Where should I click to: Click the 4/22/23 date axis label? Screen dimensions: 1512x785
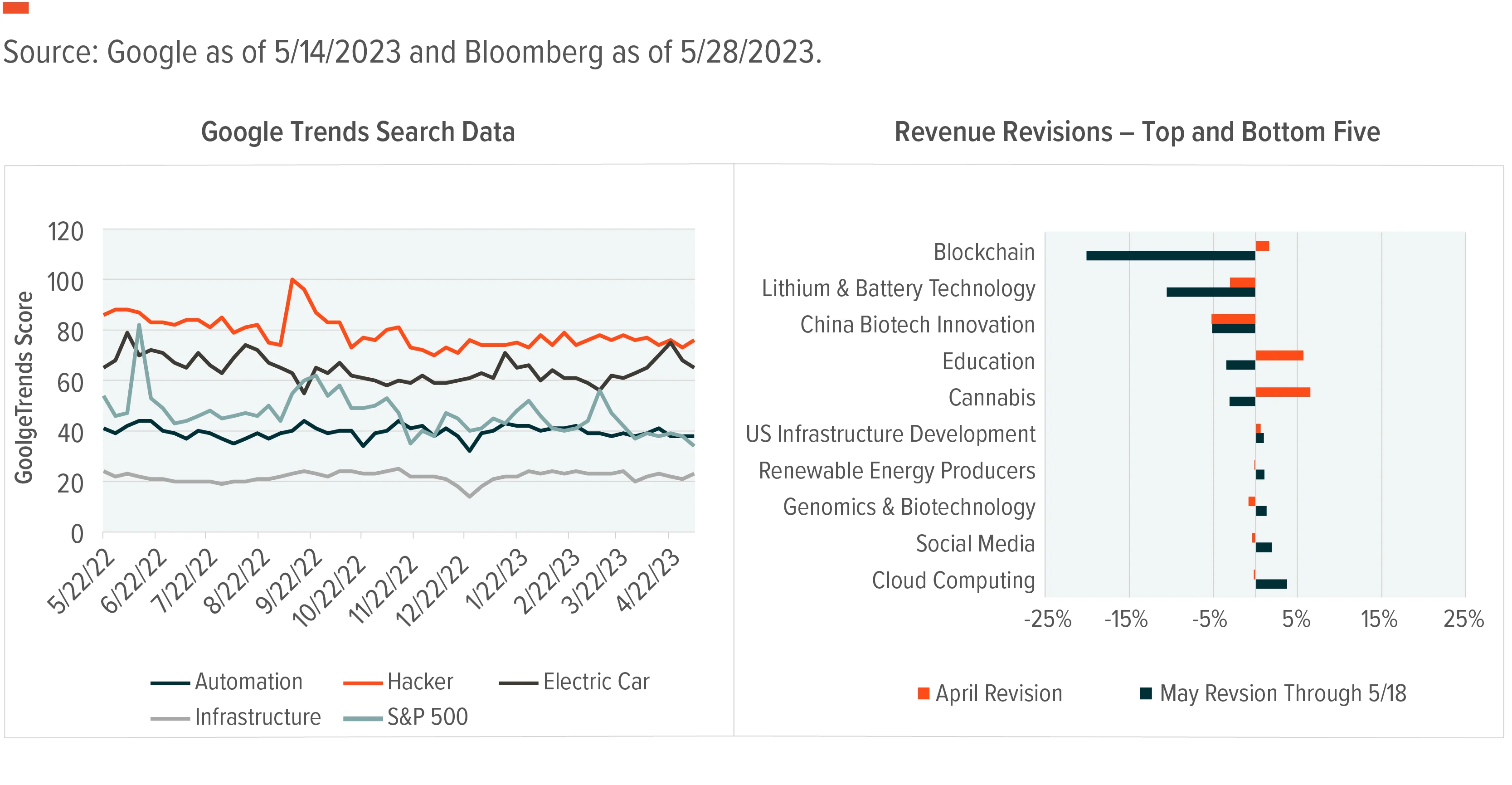647,580
